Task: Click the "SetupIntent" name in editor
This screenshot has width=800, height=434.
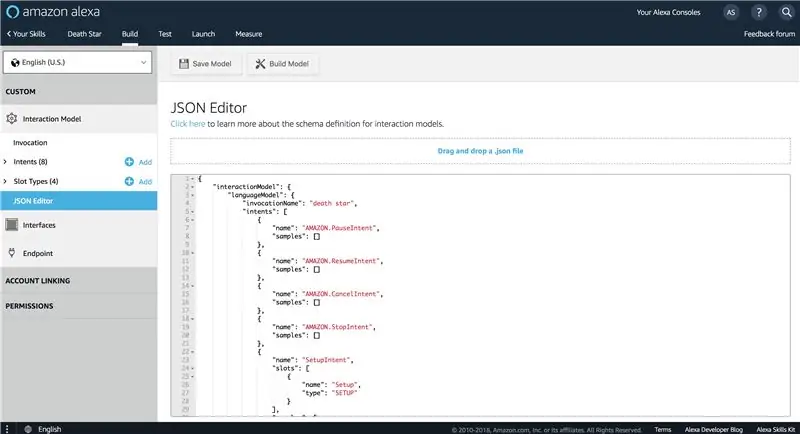Action: click(x=327, y=360)
